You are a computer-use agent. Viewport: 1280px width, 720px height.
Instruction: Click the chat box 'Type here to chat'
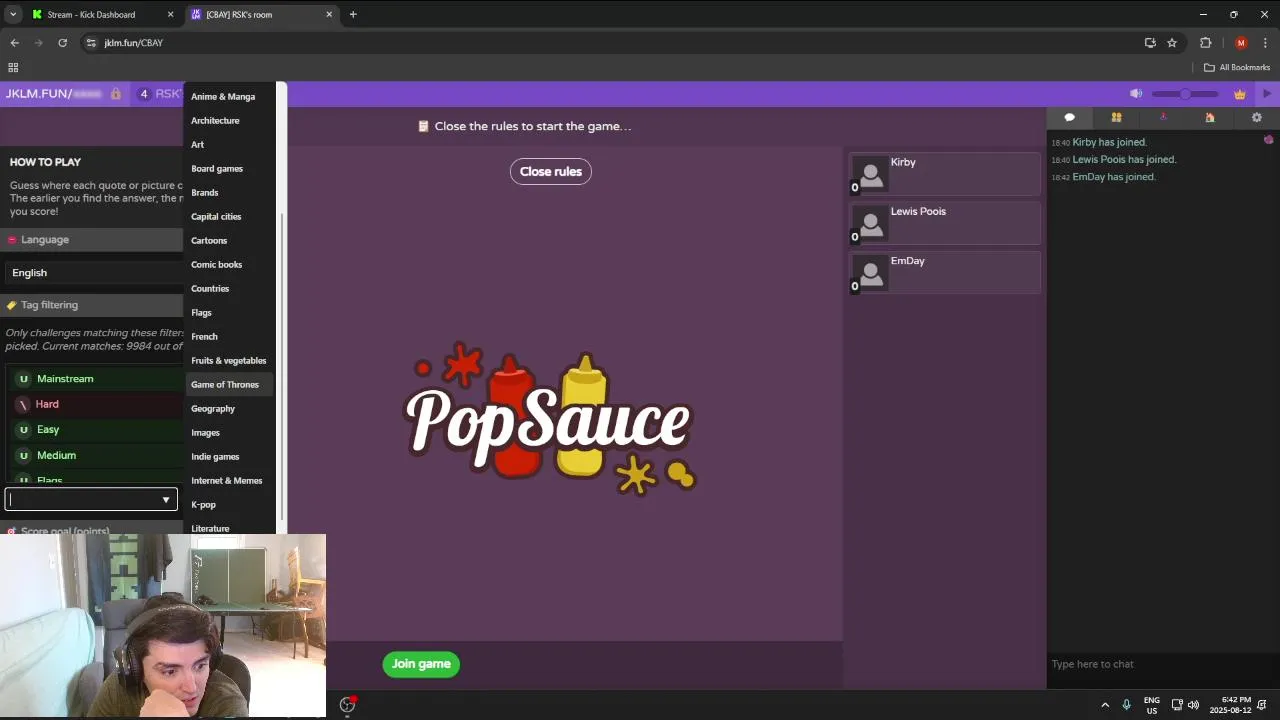coord(1161,664)
